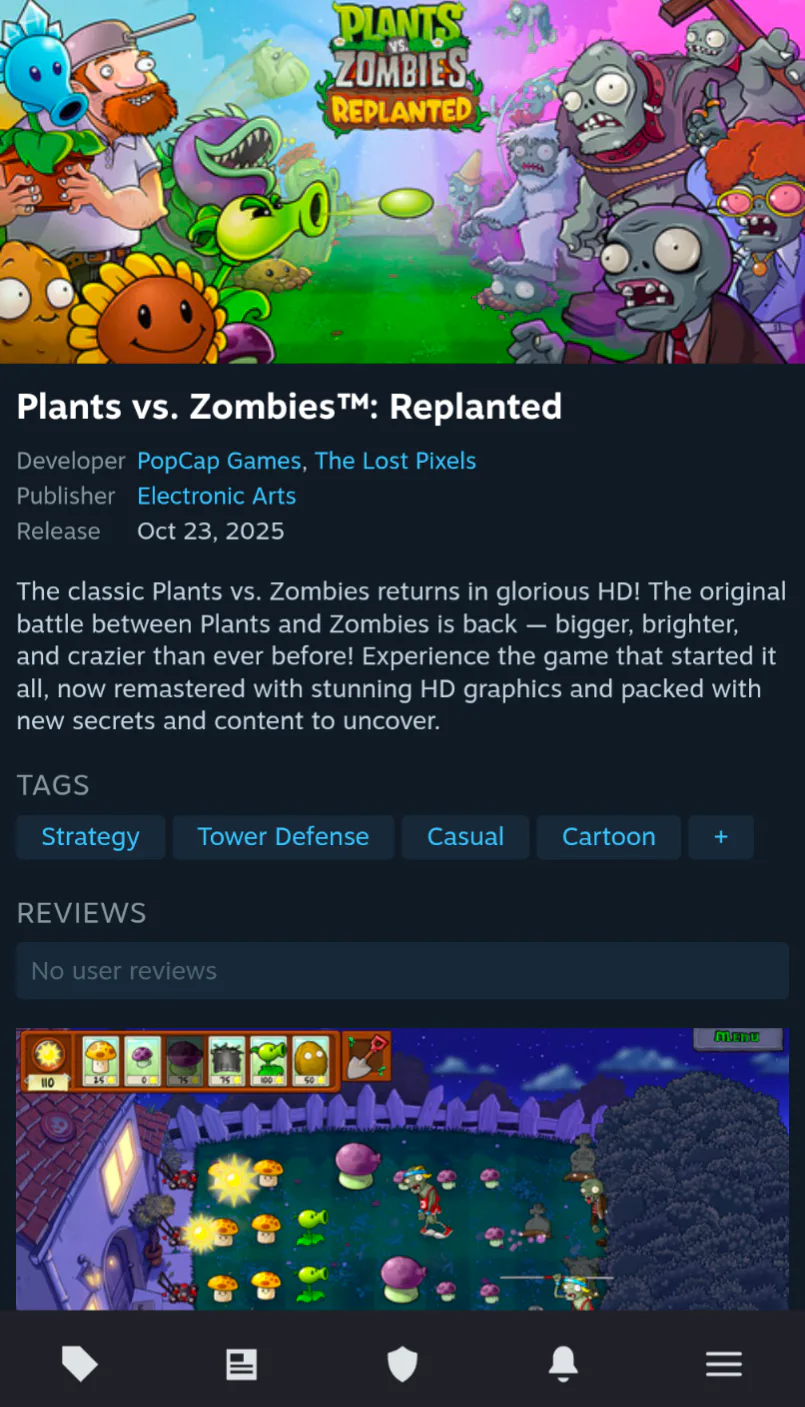Select the Casual tag
The width and height of the screenshot is (805, 1407).
click(x=465, y=837)
